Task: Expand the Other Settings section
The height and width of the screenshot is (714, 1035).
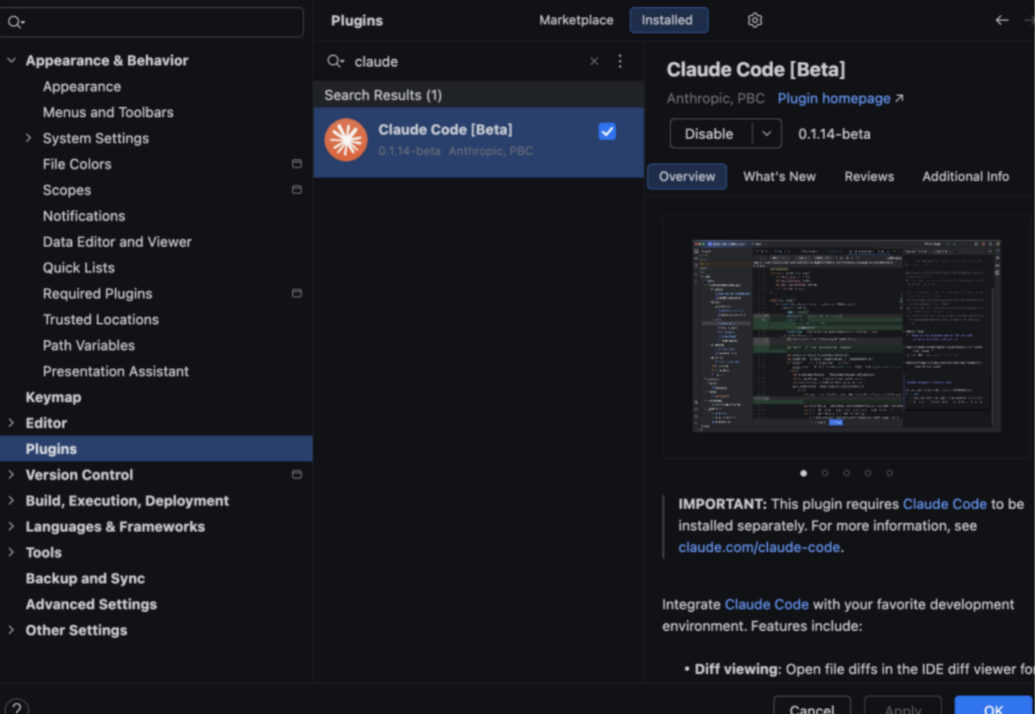Action: [11, 630]
